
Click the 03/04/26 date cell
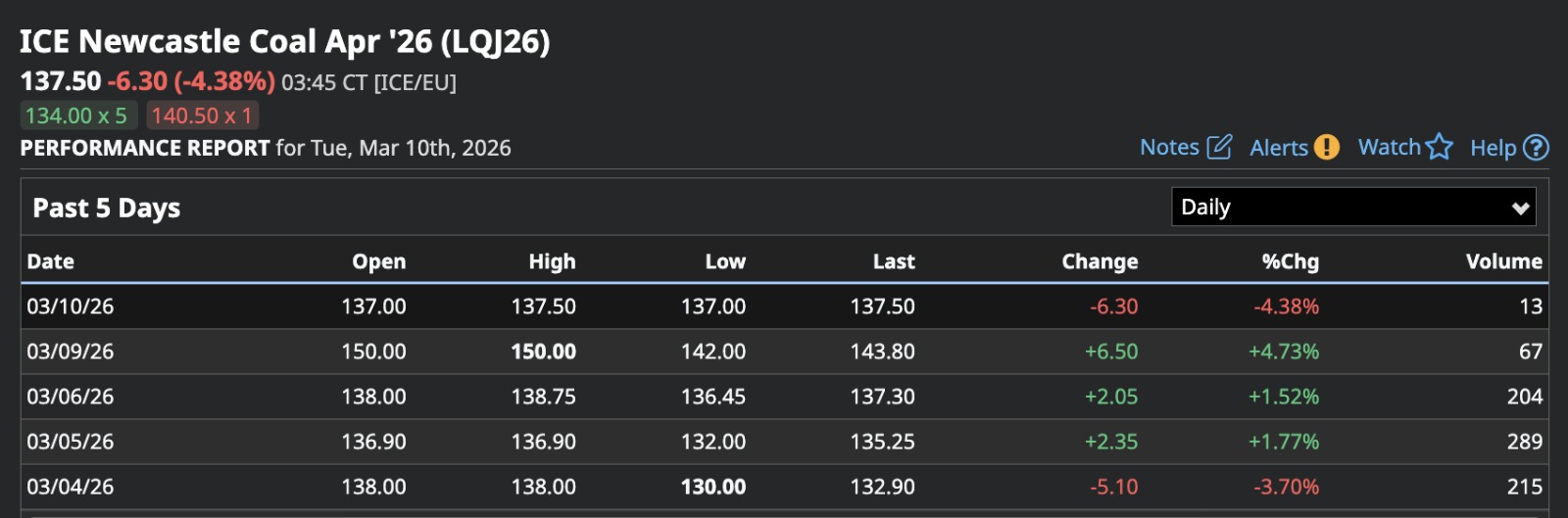coord(71,487)
